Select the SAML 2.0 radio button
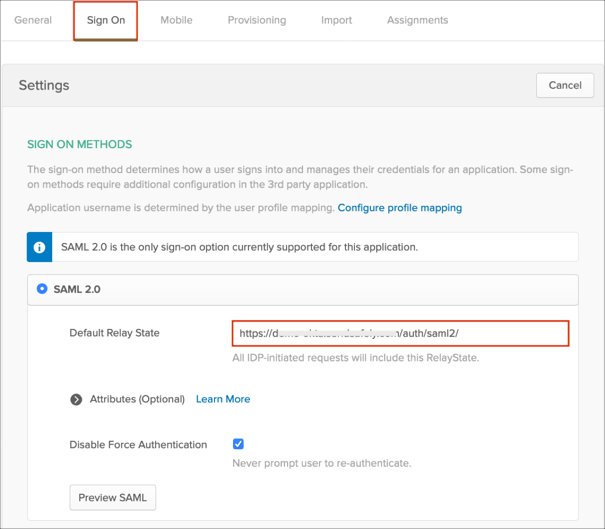Screen dimensions: 605x529 point(42,289)
